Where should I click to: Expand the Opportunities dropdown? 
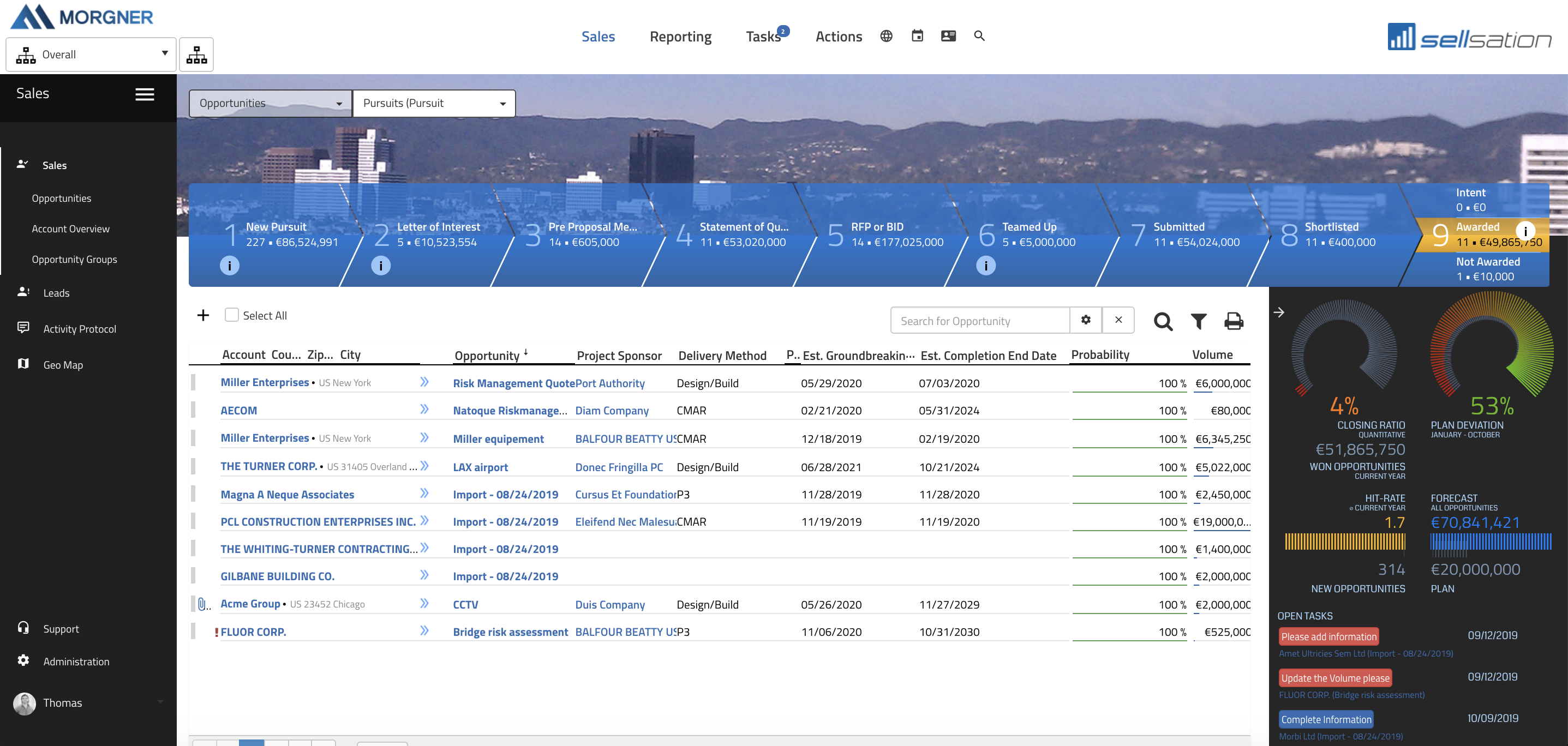[x=270, y=104]
